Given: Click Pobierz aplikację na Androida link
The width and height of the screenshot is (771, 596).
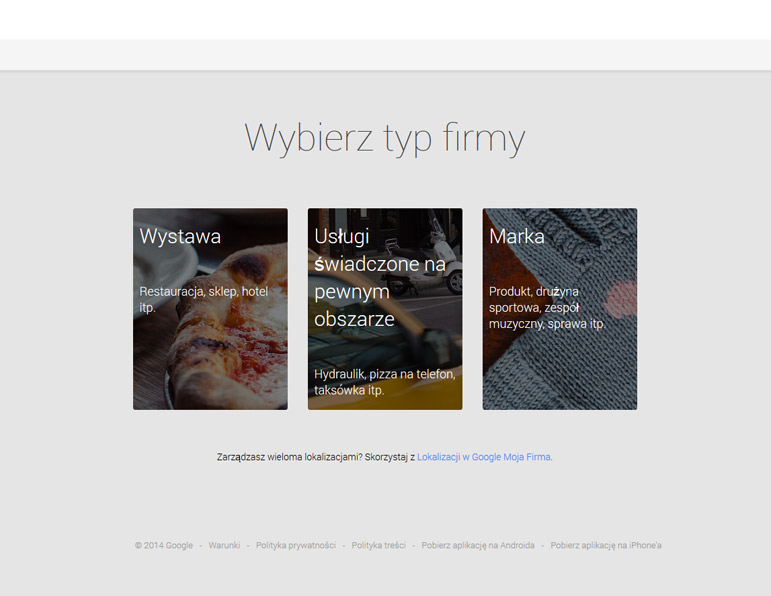Looking at the screenshot, I should (x=478, y=545).
